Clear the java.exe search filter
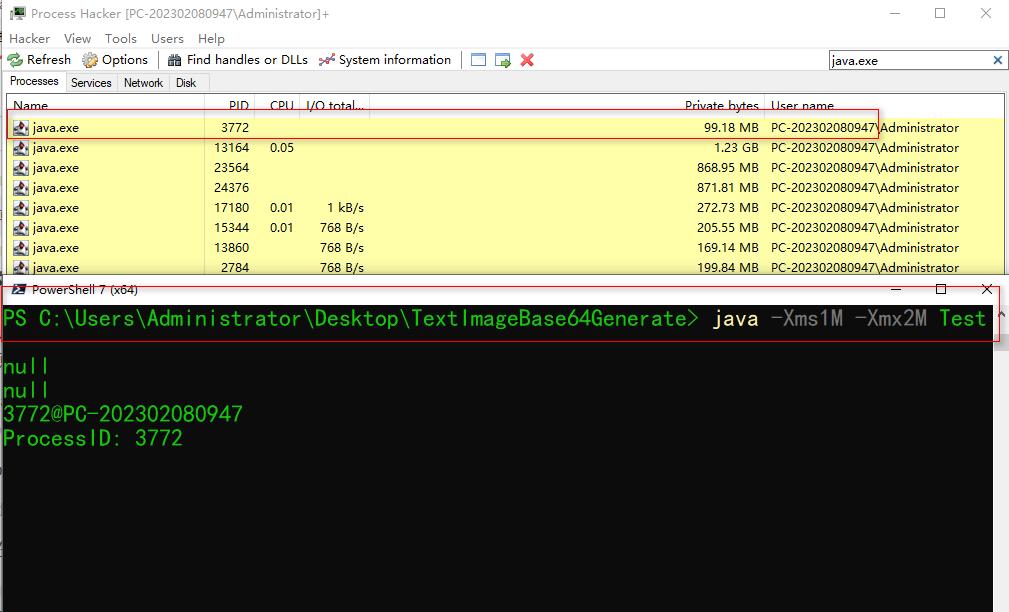The height and width of the screenshot is (612, 1009). [997, 60]
